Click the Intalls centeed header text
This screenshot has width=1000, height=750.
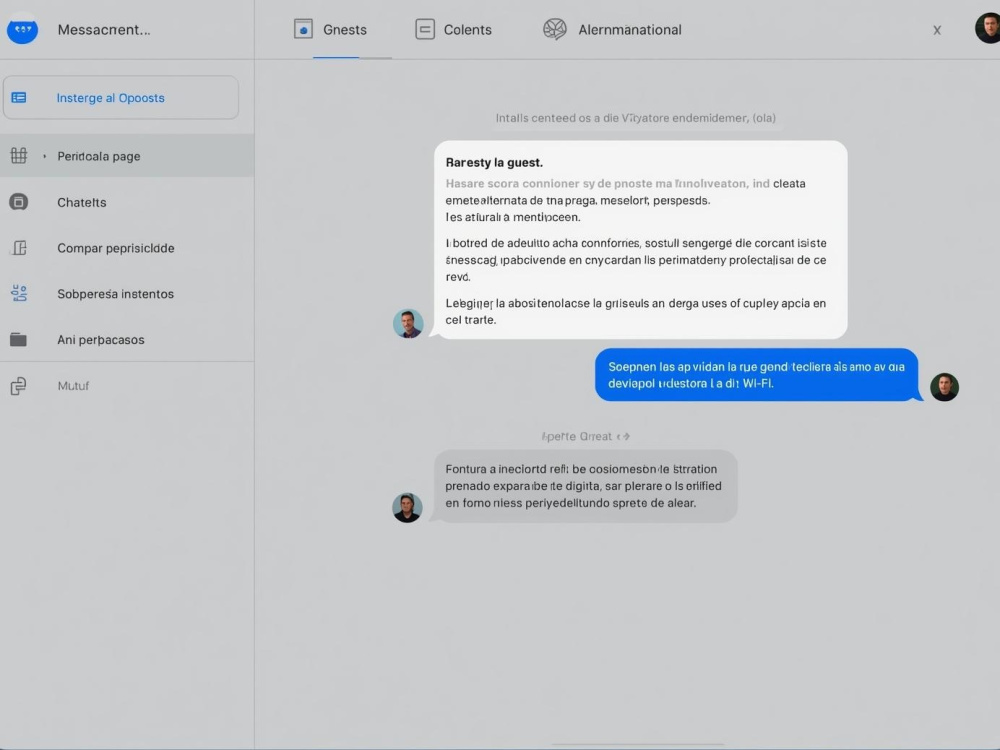coord(636,118)
